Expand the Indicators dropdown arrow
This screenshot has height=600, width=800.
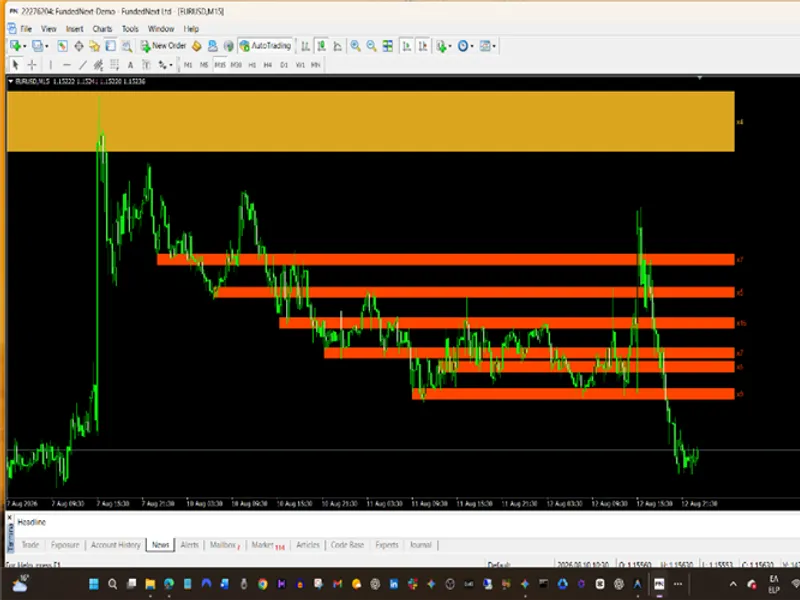[x=449, y=46]
